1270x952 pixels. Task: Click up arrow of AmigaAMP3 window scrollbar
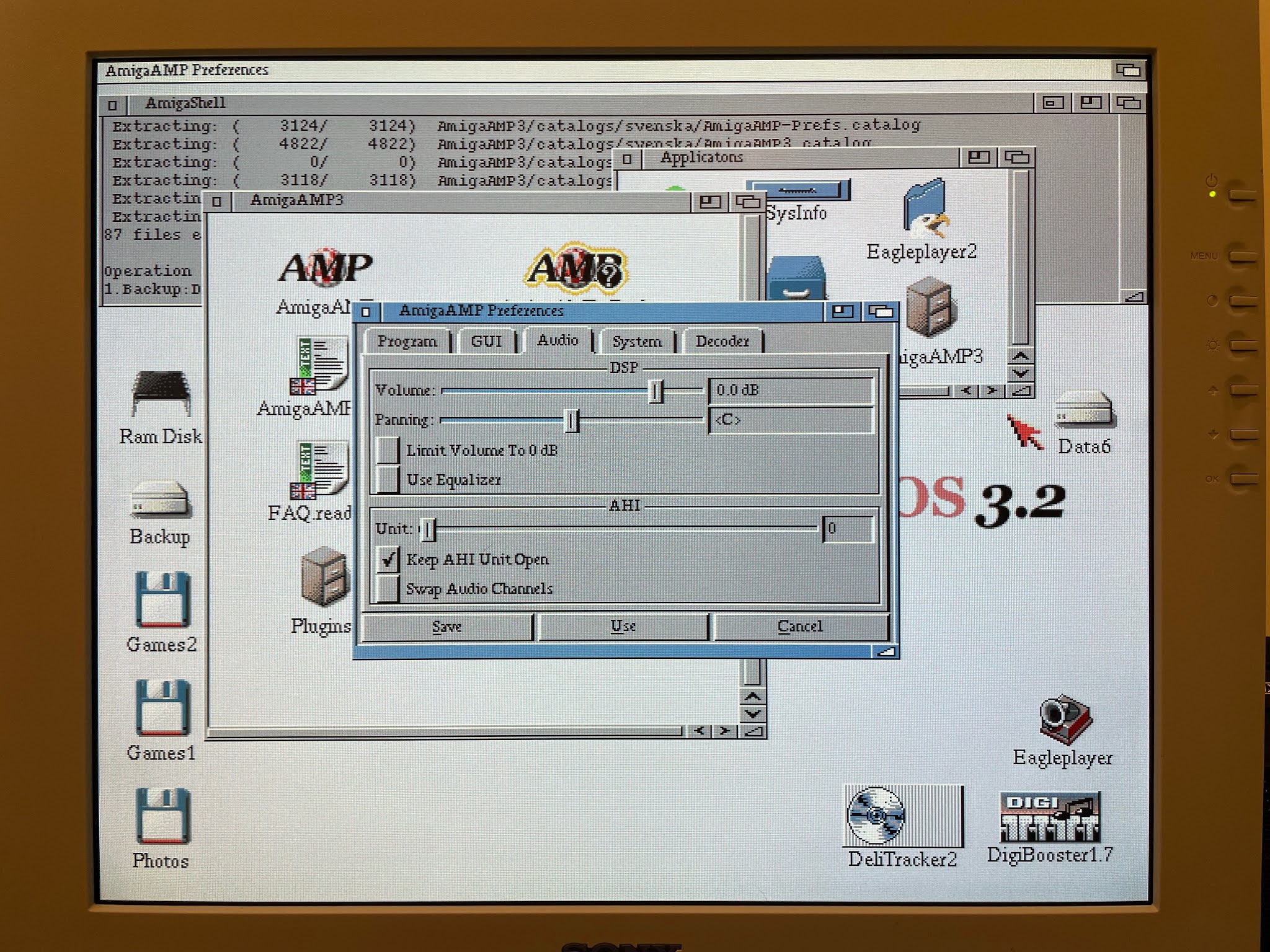pyautogui.click(x=752, y=696)
